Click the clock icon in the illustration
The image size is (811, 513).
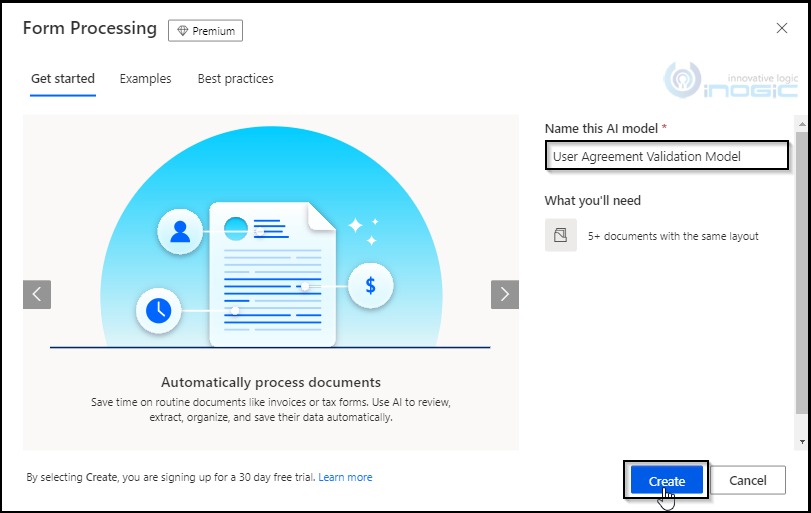tap(158, 310)
